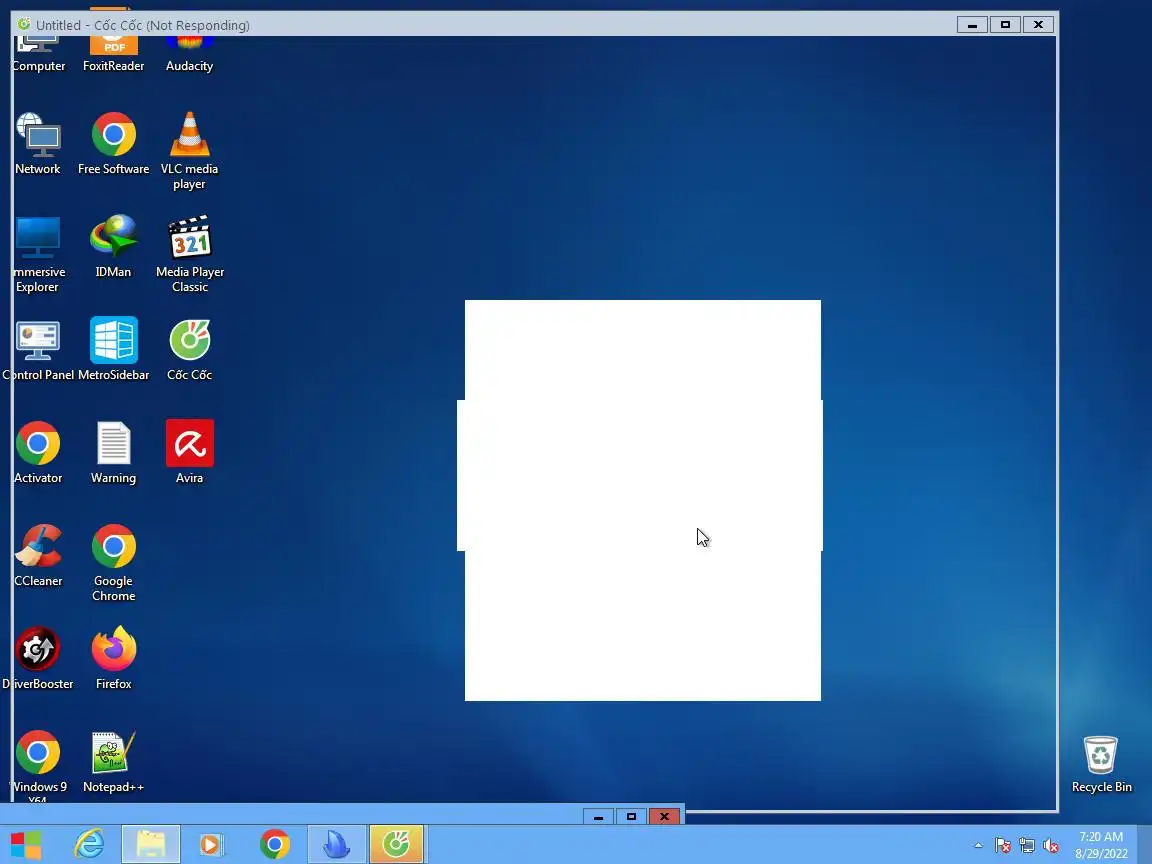Launch VLC media player shortcut
This screenshot has width=1152, height=864.
click(x=190, y=151)
